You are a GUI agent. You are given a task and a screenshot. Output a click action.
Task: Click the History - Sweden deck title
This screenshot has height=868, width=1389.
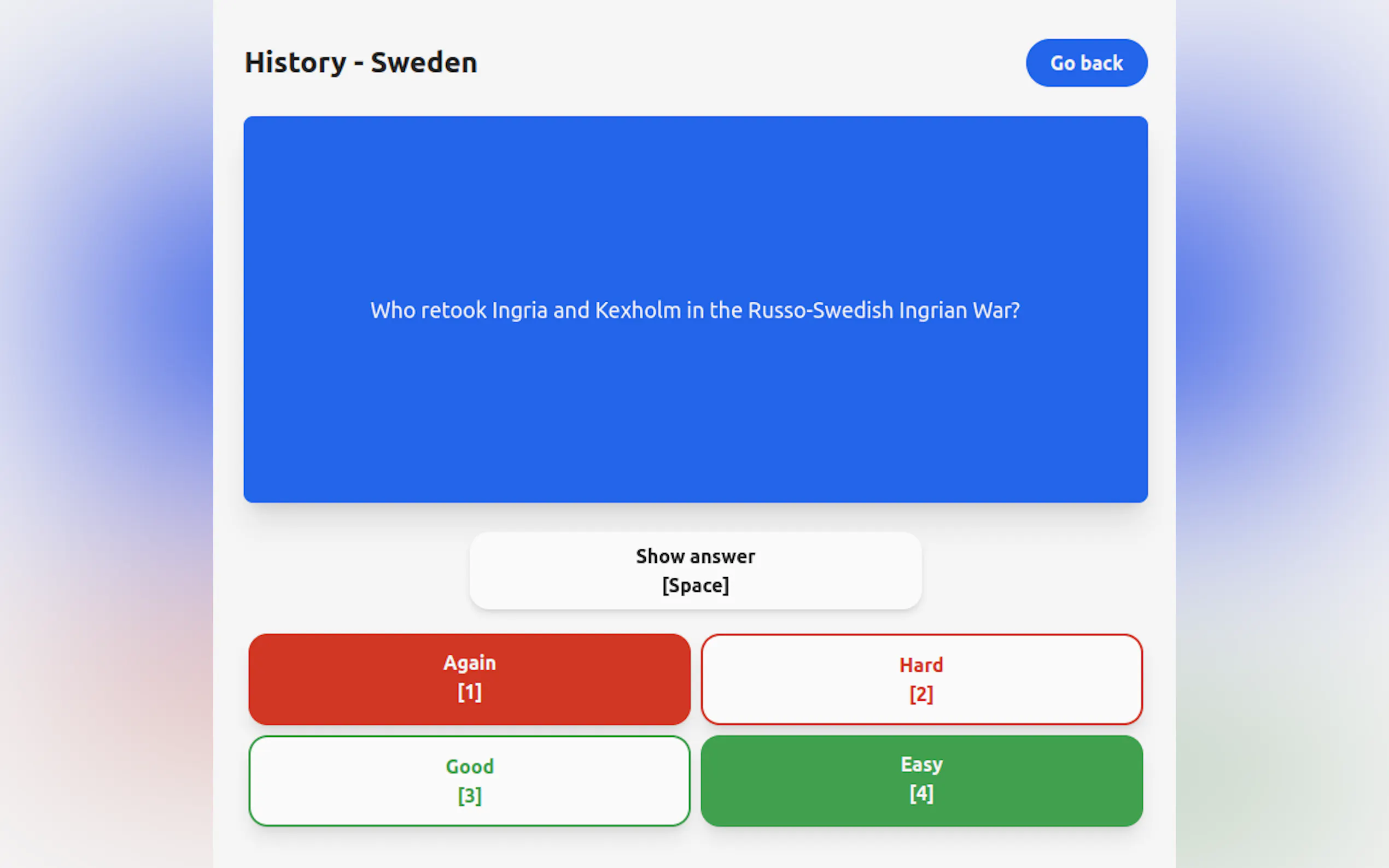tap(360, 62)
